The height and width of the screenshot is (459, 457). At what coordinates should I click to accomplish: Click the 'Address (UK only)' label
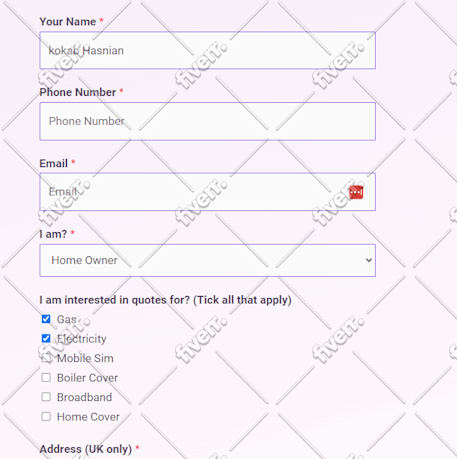click(86, 449)
